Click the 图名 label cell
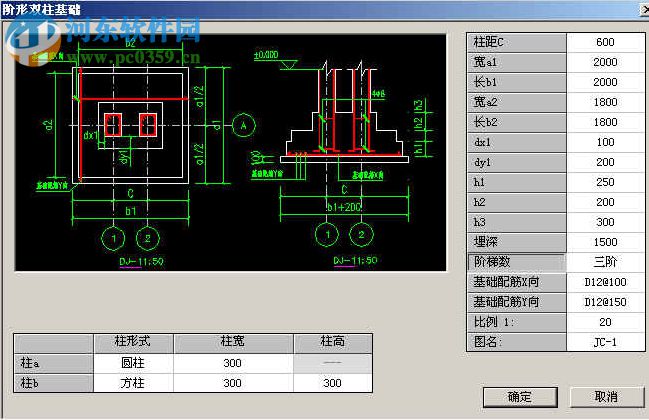Viewport: 649px width, 420px height. [517, 342]
